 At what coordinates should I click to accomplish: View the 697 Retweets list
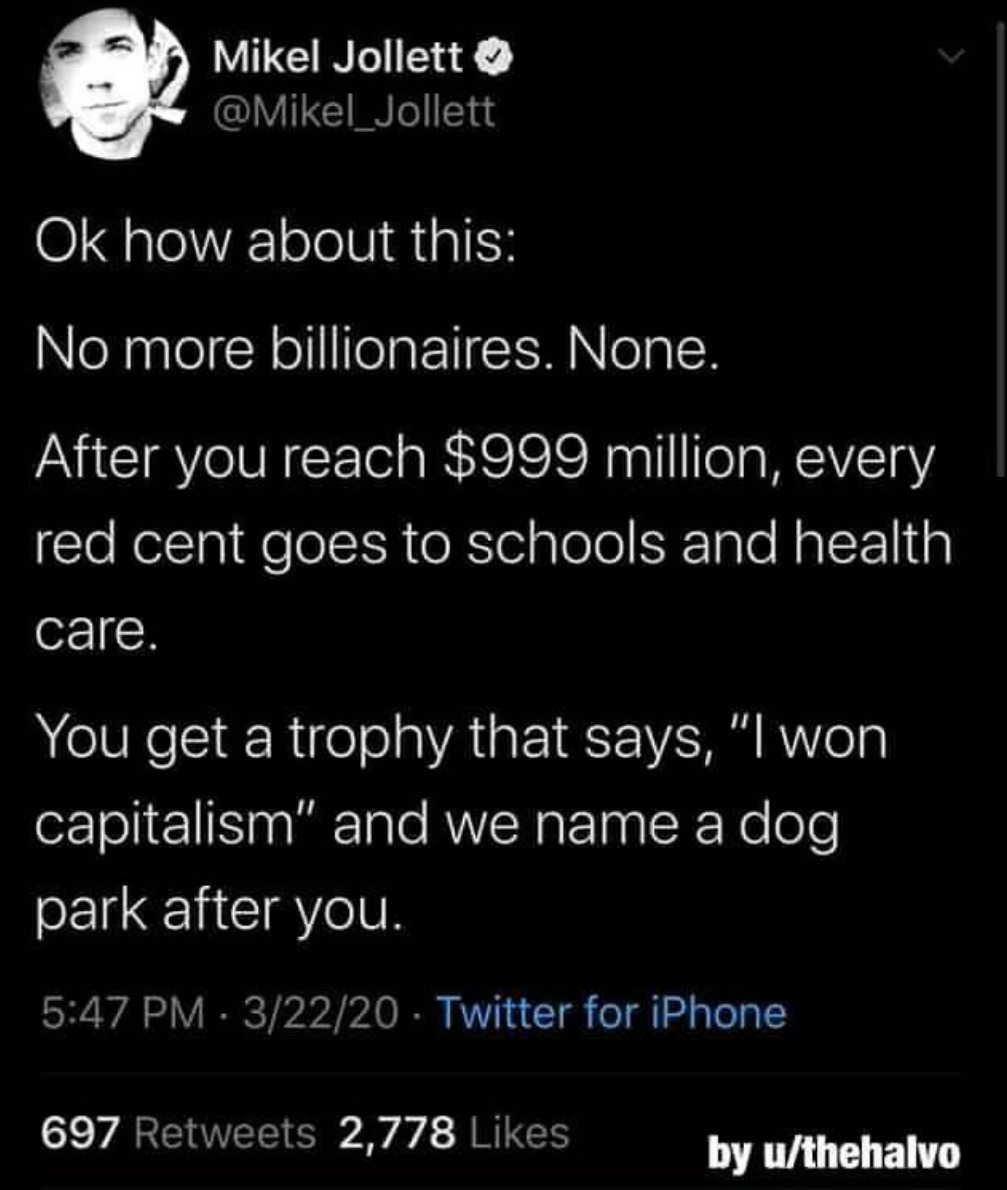click(x=178, y=1133)
